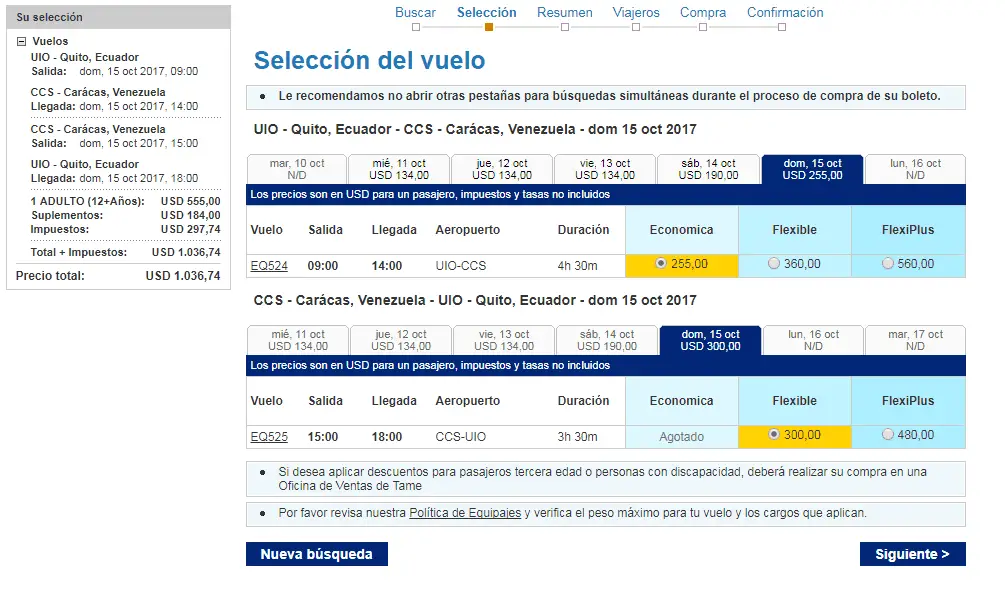Choose outbound date mié, 11 oct USD 134,00
Image resolution: width=1005 pixels, height=595 pixels.
tap(399, 169)
